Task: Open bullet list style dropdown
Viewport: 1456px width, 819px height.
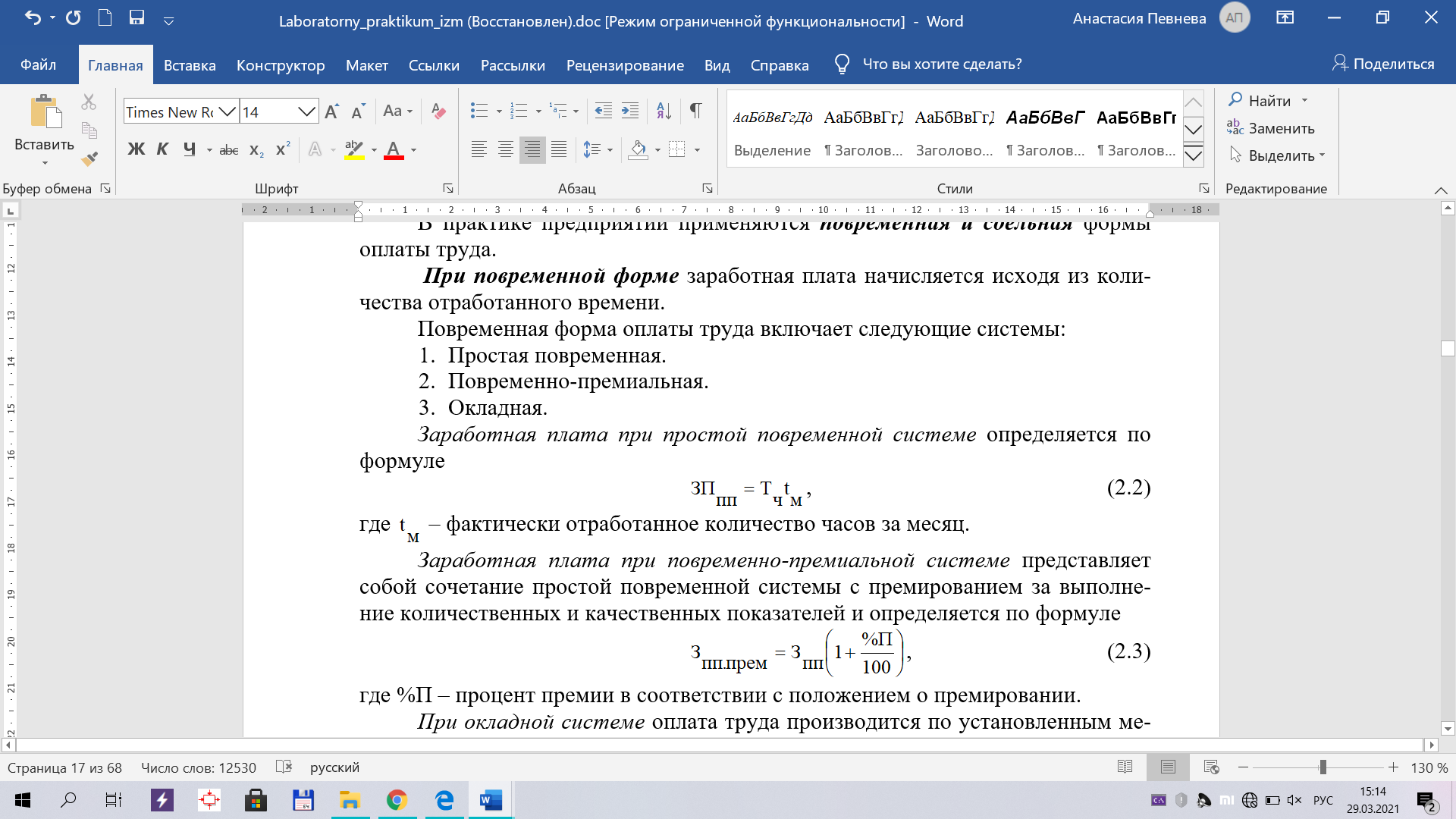Action: (499, 111)
